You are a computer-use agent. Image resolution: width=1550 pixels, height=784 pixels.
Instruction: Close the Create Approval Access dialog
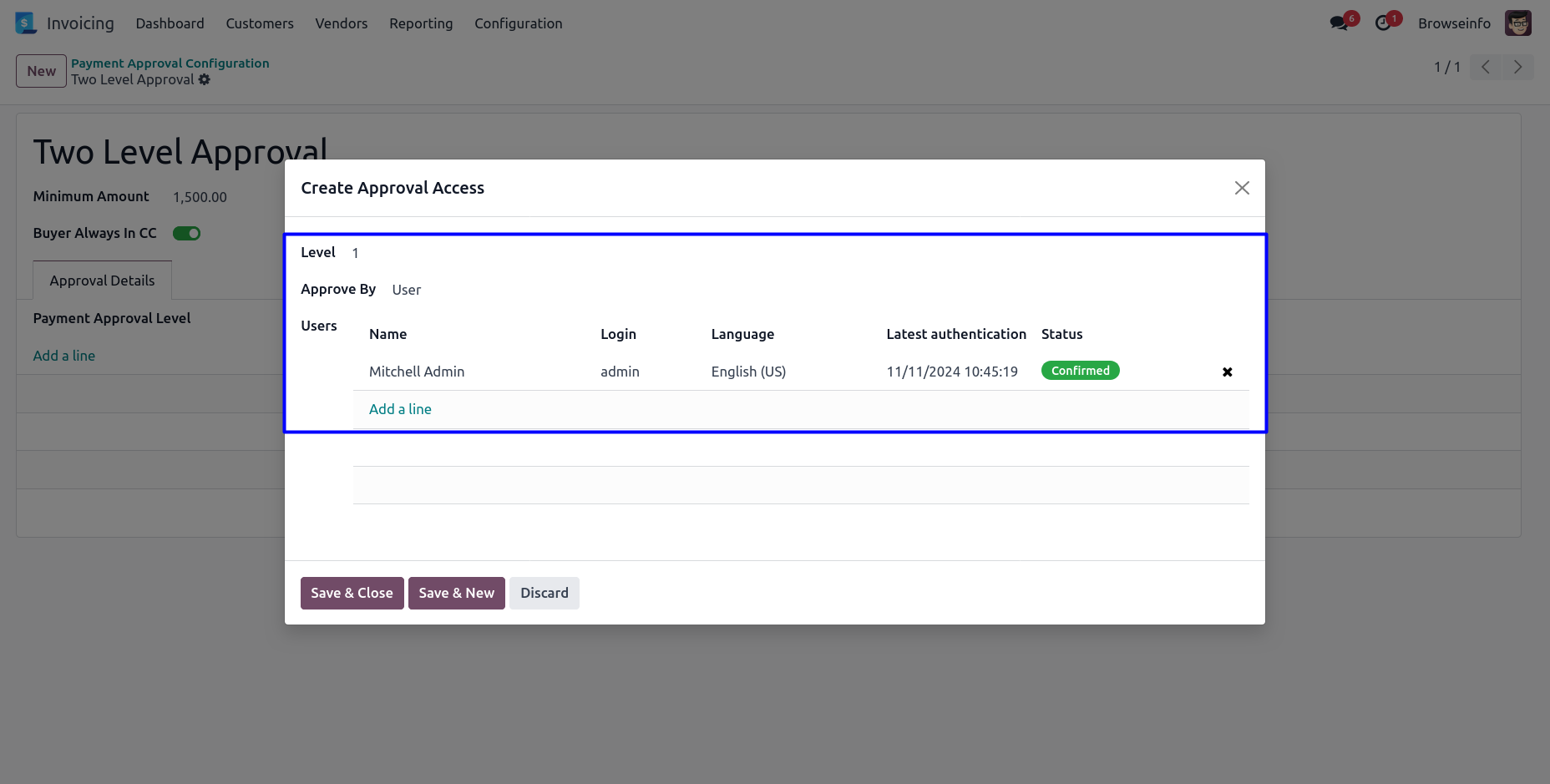click(x=1241, y=188)
